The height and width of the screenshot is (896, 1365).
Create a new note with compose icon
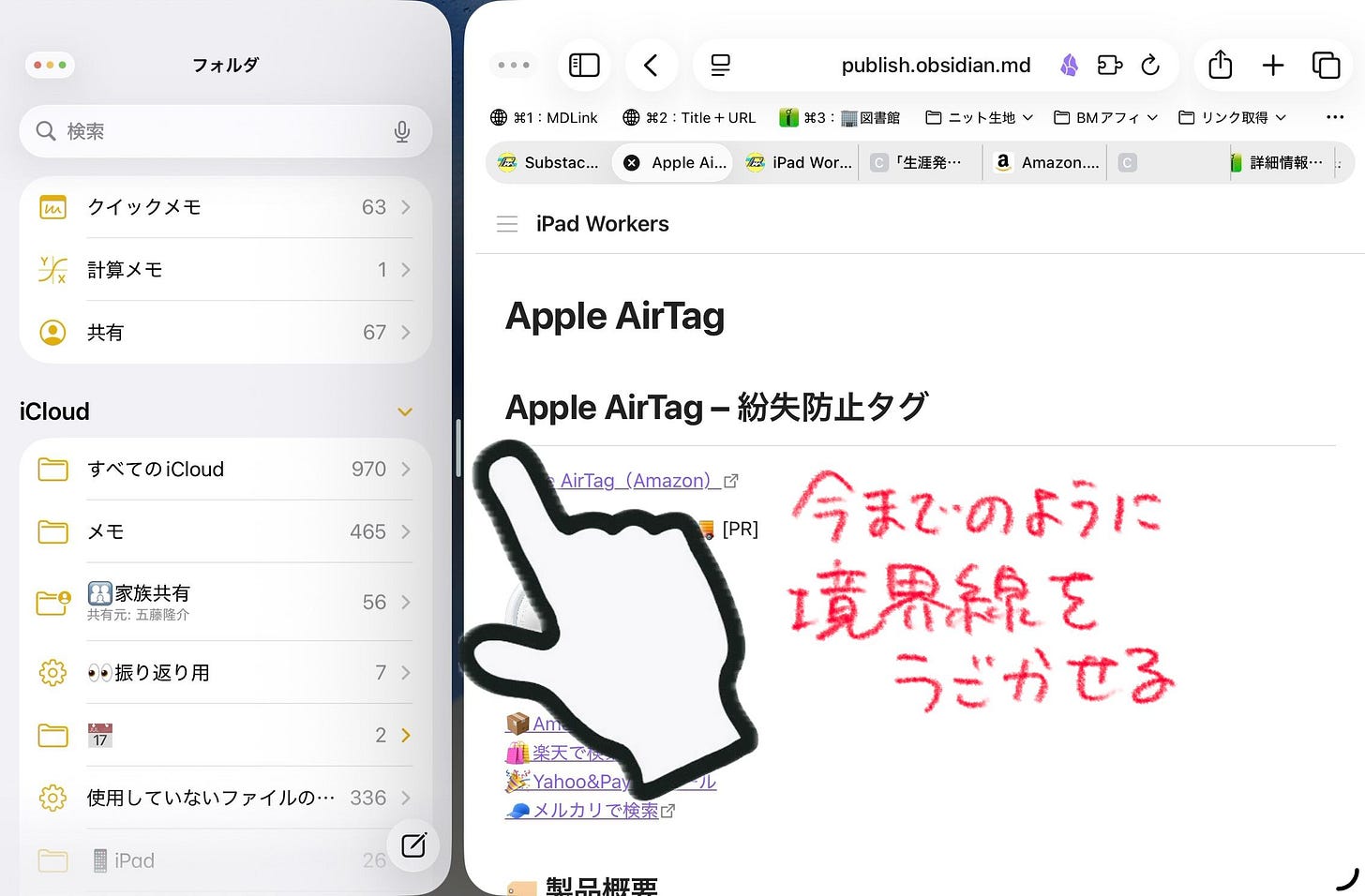point(413,845)
